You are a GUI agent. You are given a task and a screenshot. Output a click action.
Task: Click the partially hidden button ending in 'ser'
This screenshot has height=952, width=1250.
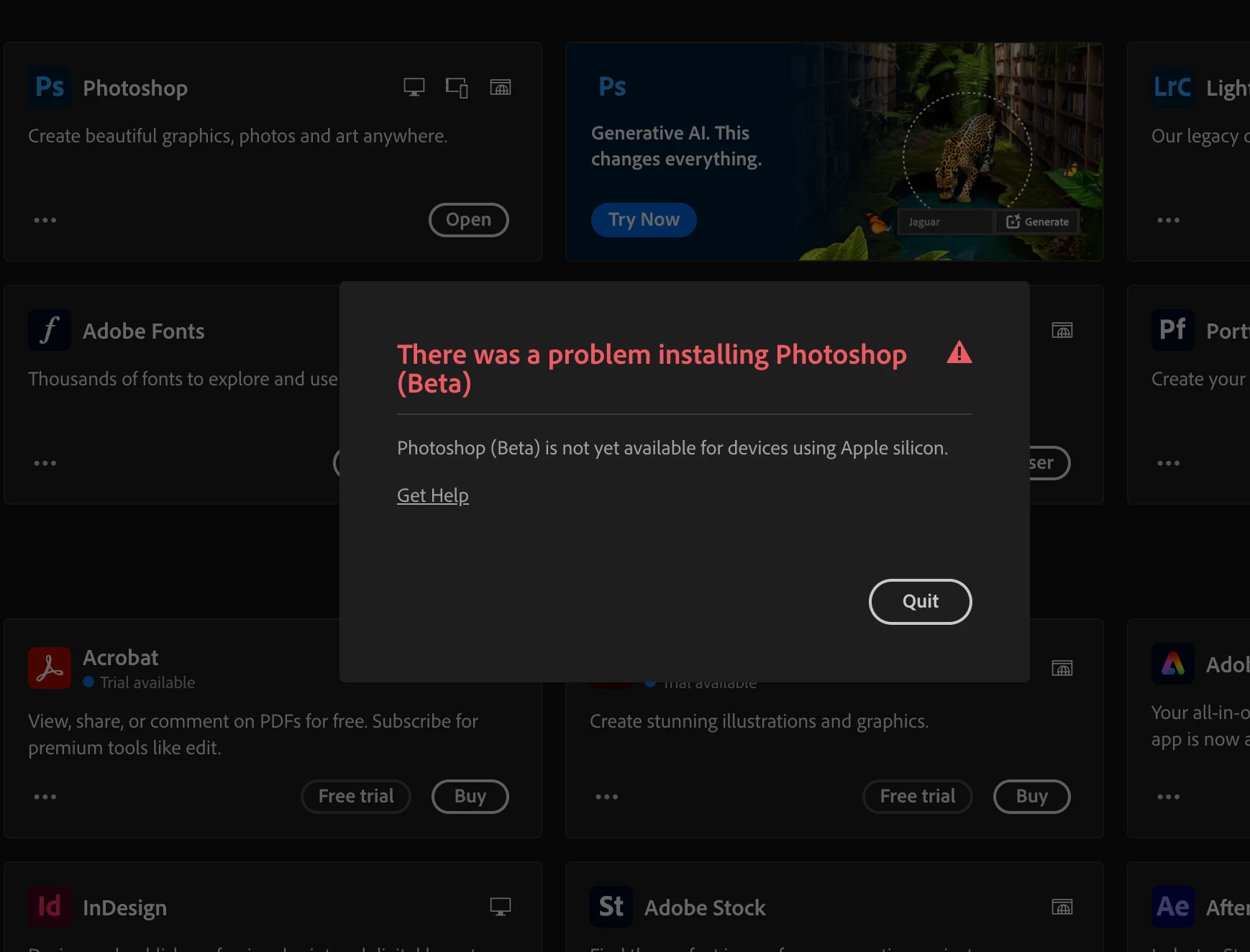coord(1049,462)
